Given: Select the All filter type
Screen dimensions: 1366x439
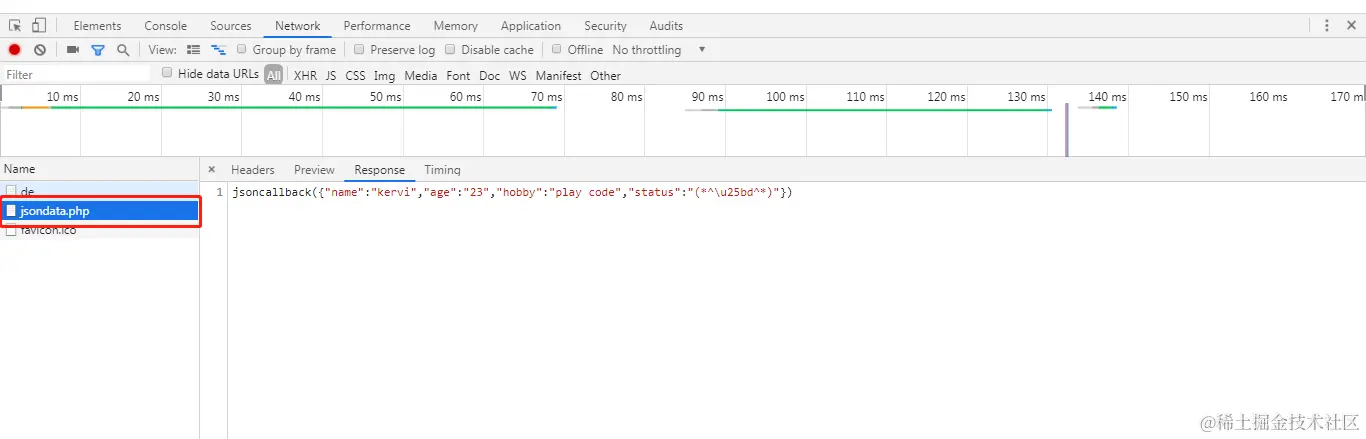Looking at the screenshot, I should [x=274, y=75].
